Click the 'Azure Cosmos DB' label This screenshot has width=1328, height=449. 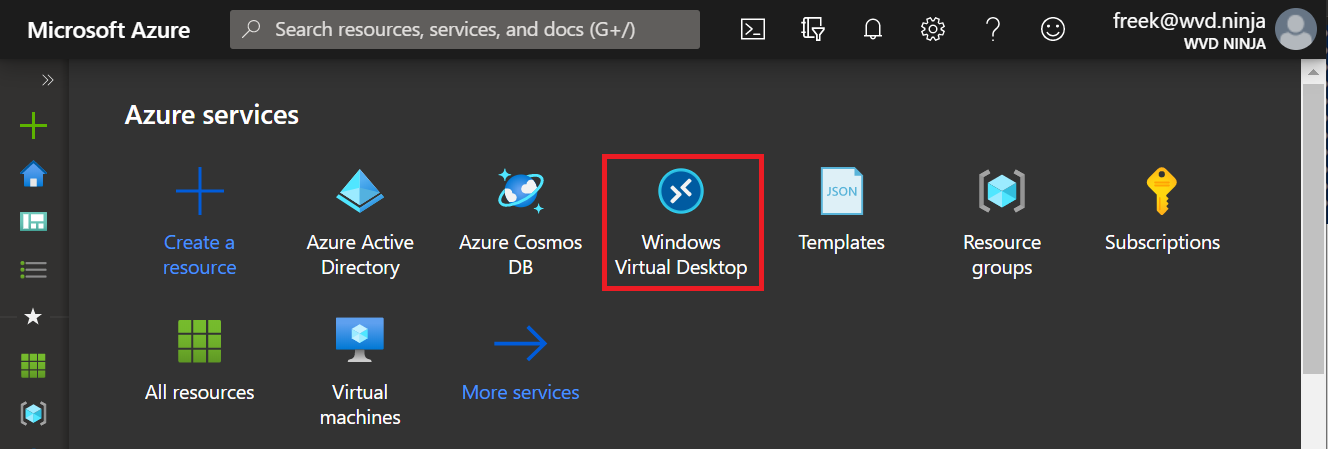click(x=520, y=255)
